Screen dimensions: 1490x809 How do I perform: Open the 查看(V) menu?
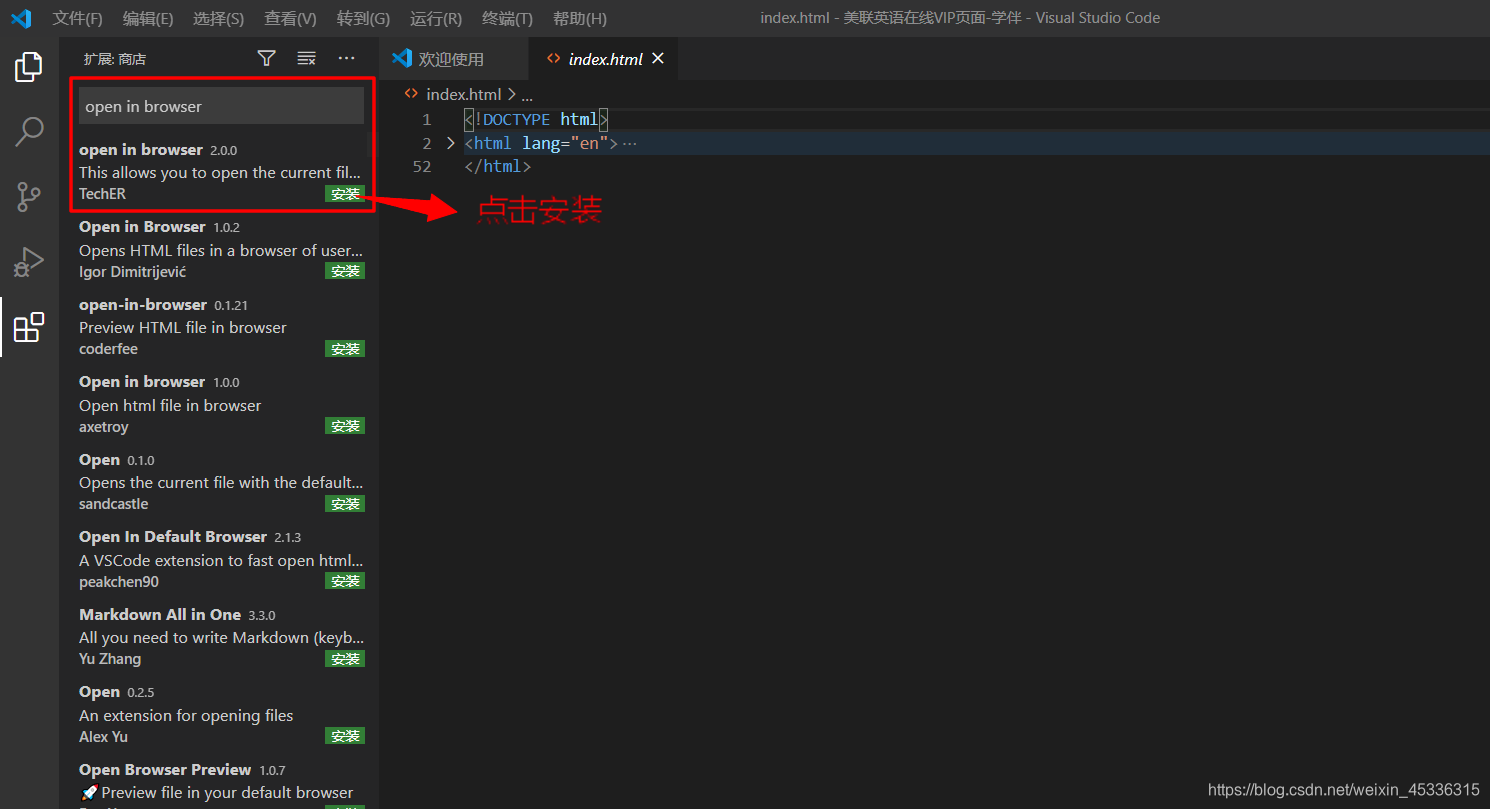click(x=291, y=18)
